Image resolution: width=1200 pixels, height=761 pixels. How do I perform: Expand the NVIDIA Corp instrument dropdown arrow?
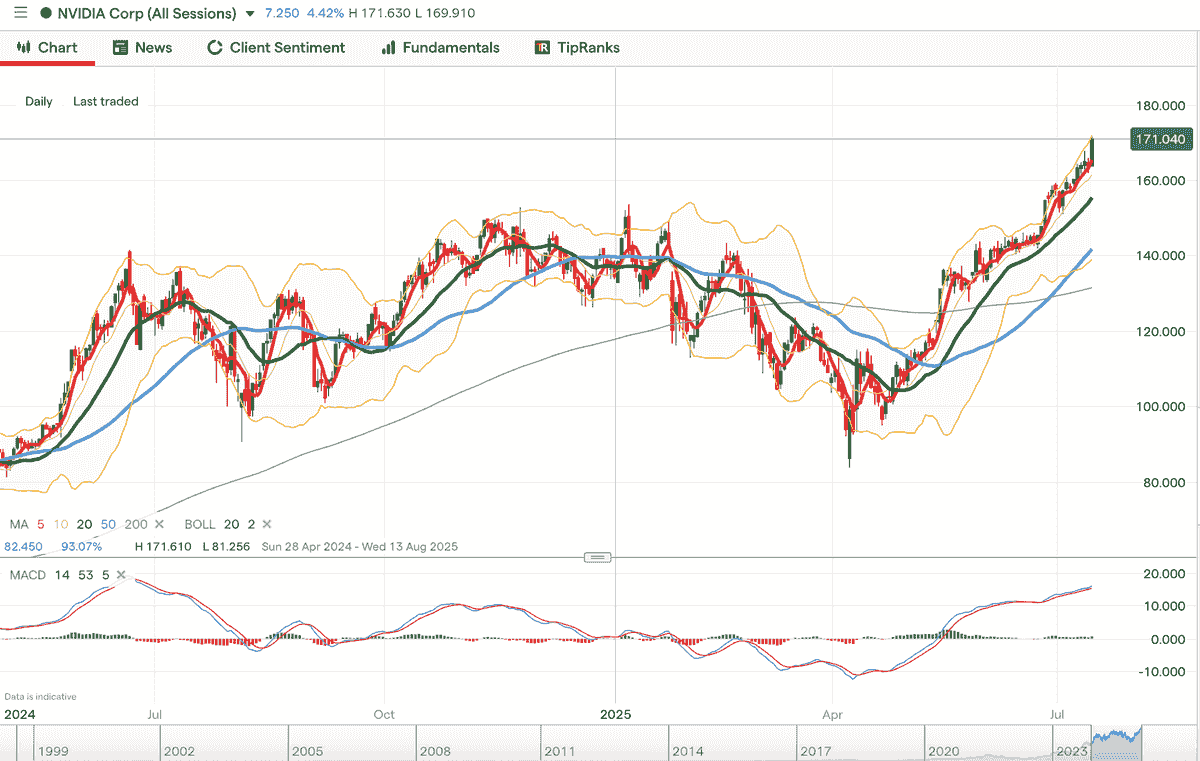point(250,14)
